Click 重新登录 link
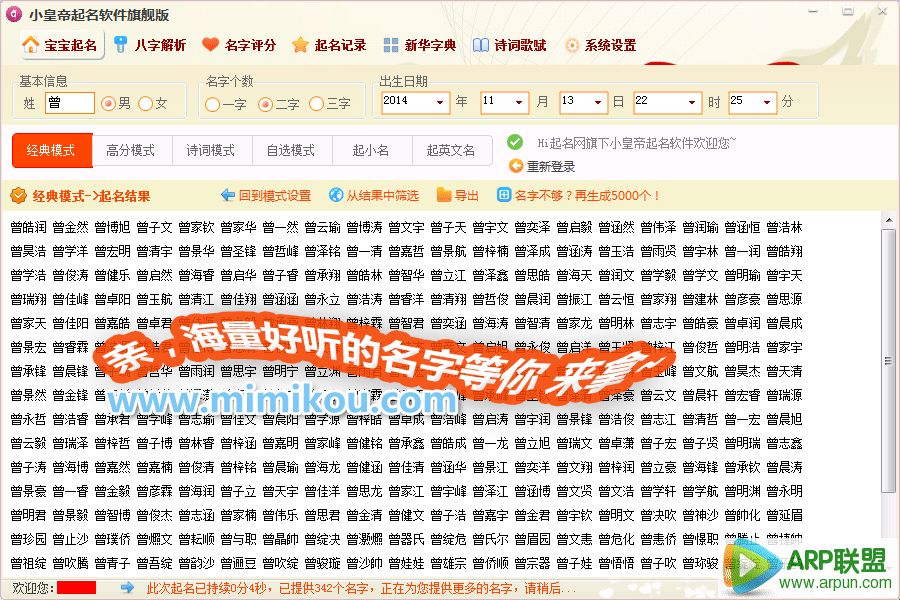 tap(550, 167)
